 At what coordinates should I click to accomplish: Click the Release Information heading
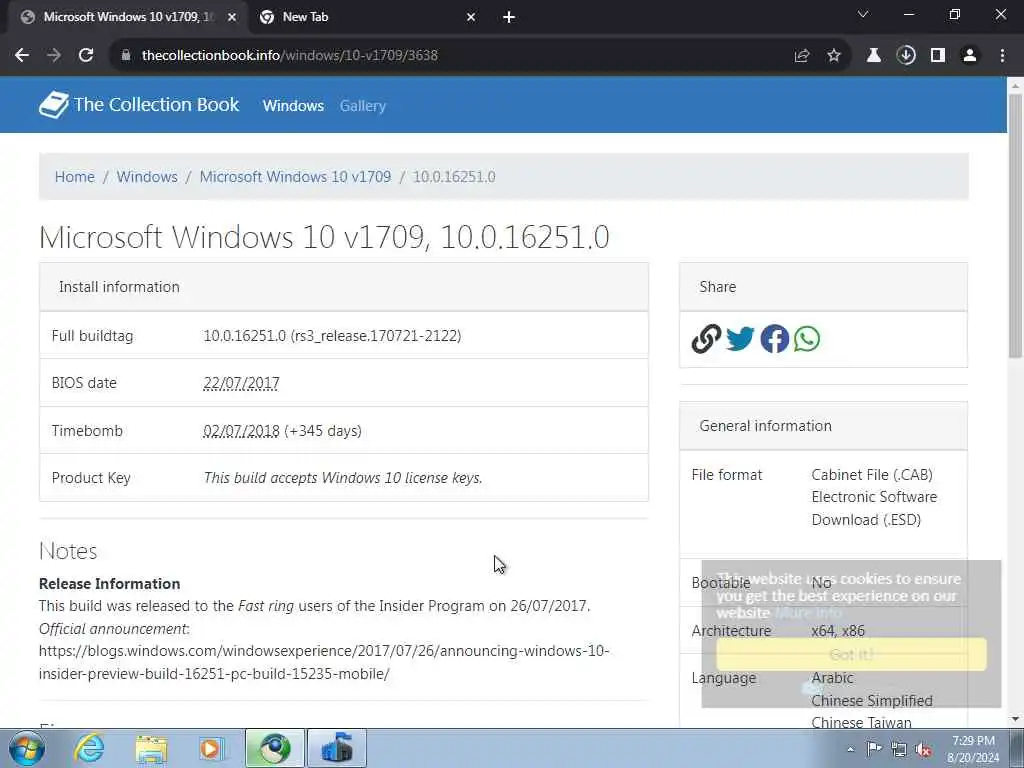coord(110,584)
